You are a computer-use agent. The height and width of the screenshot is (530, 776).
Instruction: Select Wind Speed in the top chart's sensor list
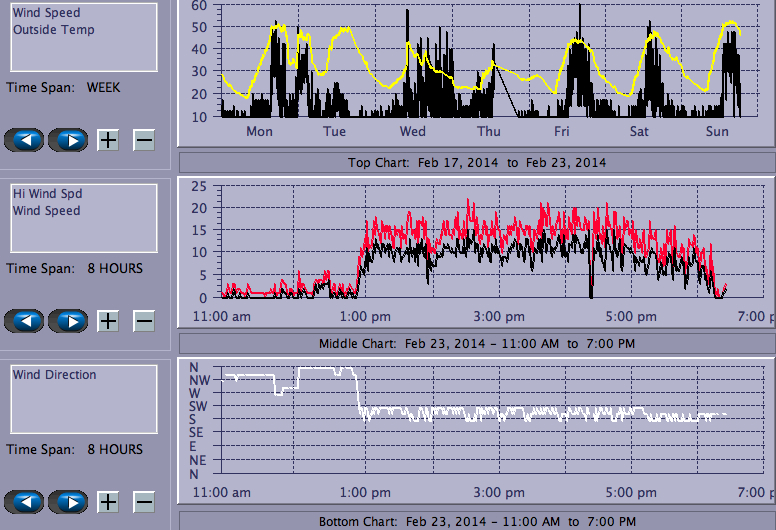tap(47, 14)
